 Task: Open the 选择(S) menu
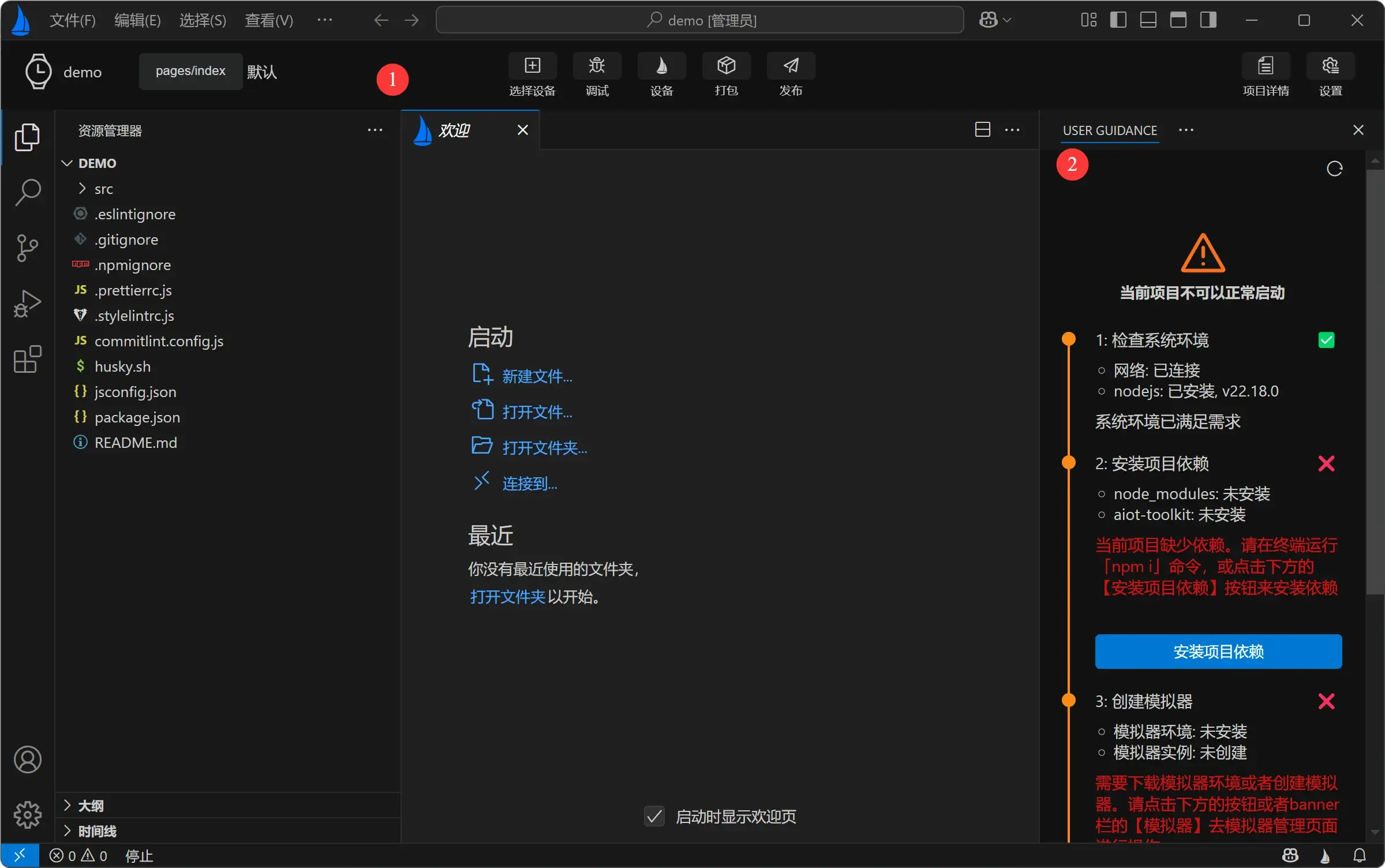click(x=203, y=20)
